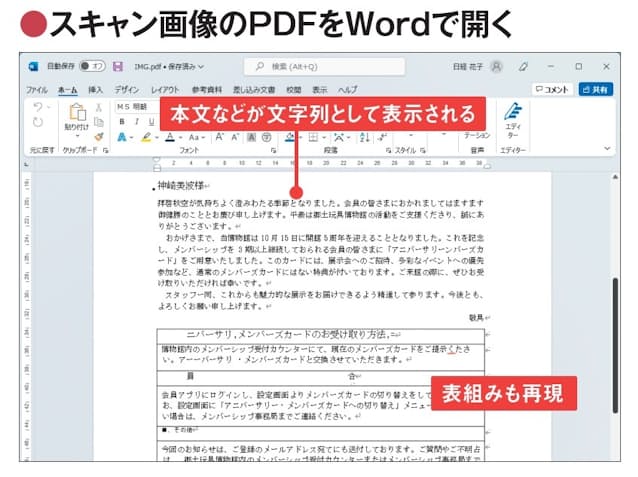Viewport: 638px width, 477px height.
Task: Click the 検索 search box
Action: pos(324,66)
